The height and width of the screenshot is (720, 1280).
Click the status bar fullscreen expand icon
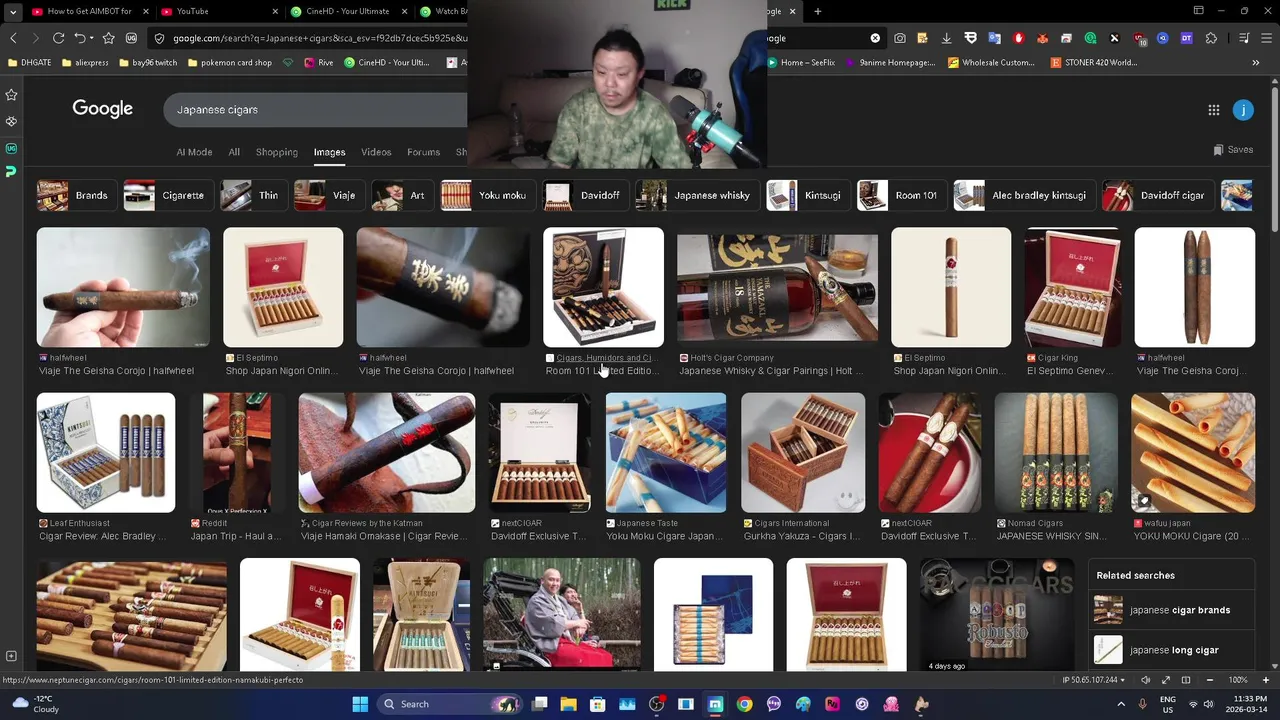coord(1165,680)
